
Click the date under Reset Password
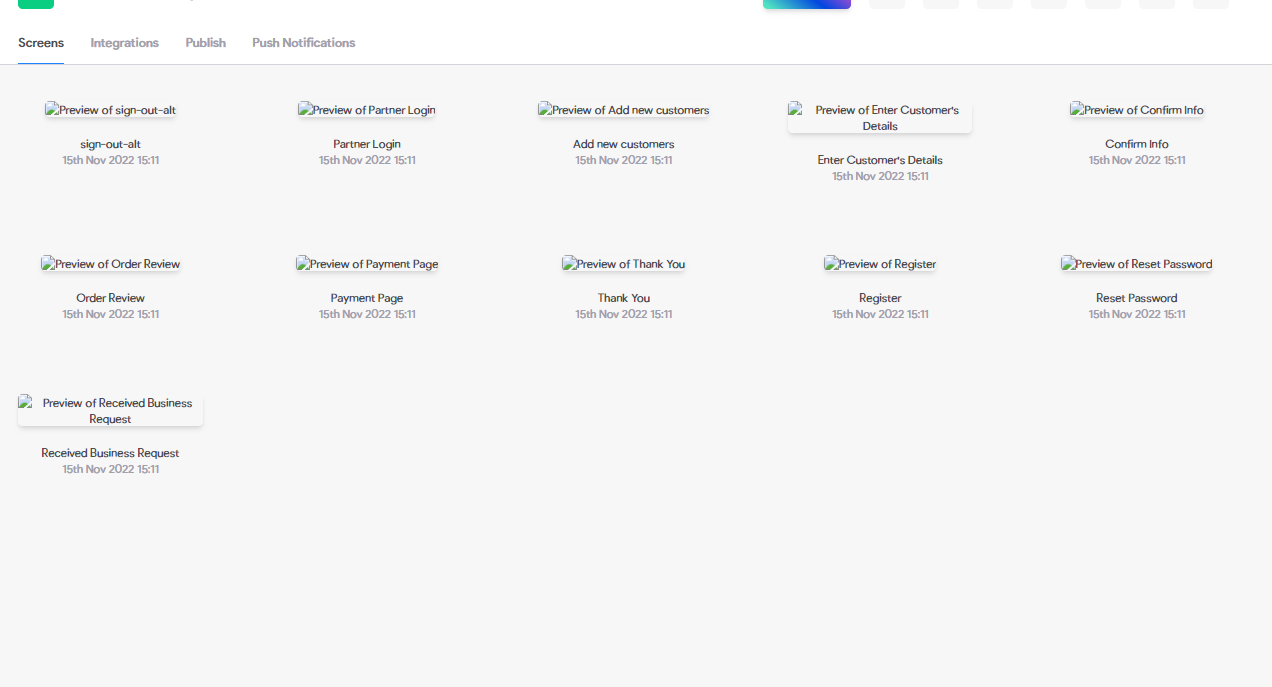(1137, 314)
